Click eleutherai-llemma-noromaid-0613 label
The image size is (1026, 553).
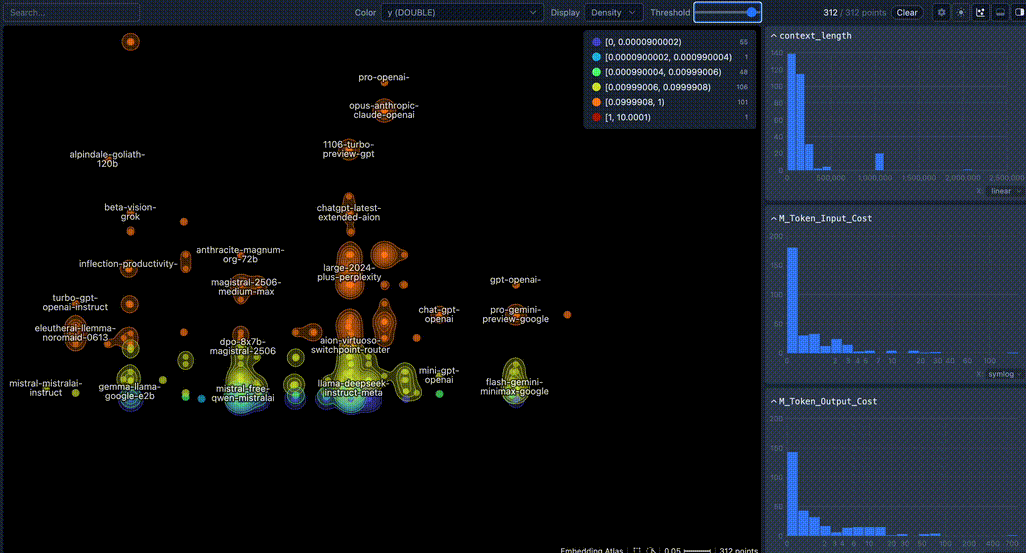pos(75,332)
